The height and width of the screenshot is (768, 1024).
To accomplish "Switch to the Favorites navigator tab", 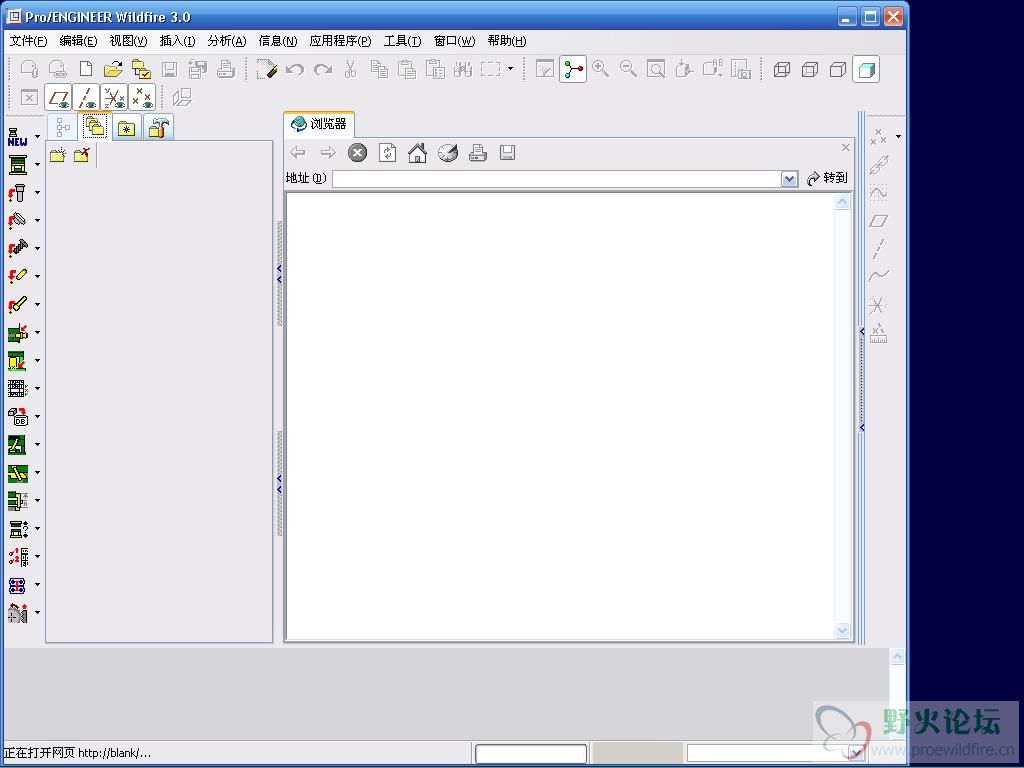I will click(x=126, y=127).
